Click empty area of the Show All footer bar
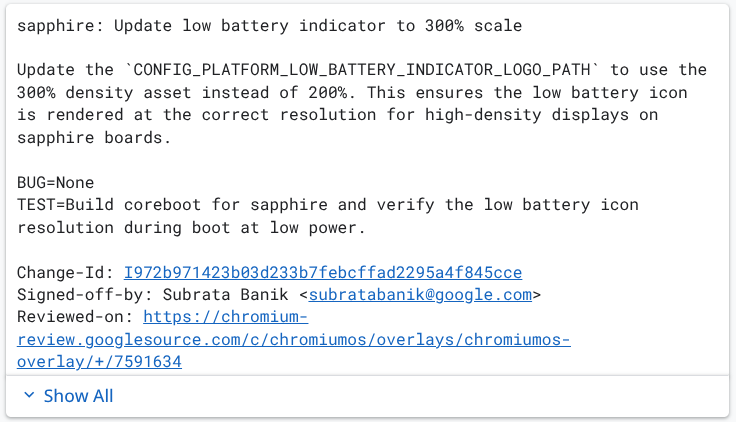Viewport: 736px width, 422px height. pos(450,396)
